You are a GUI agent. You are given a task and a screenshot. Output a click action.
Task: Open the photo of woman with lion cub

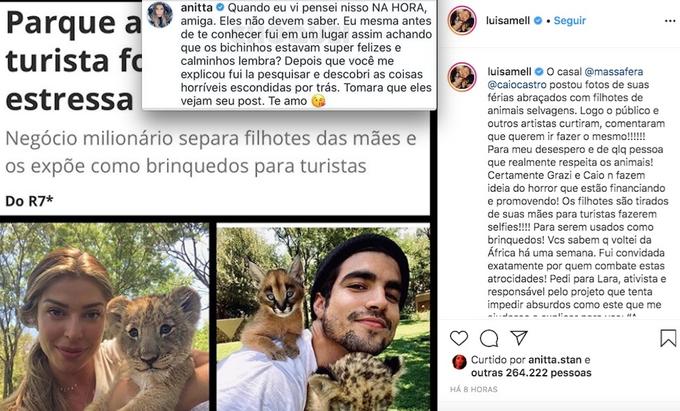104,317
